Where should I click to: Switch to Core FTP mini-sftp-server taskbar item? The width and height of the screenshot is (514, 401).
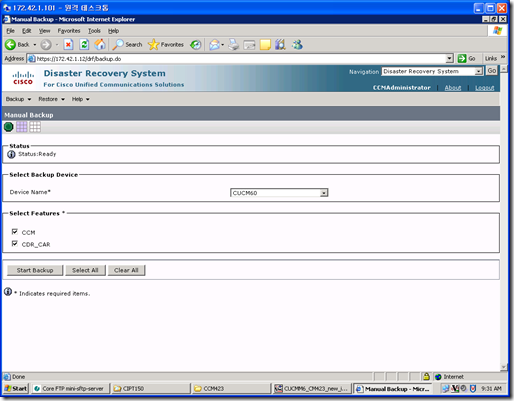point(70,389)
